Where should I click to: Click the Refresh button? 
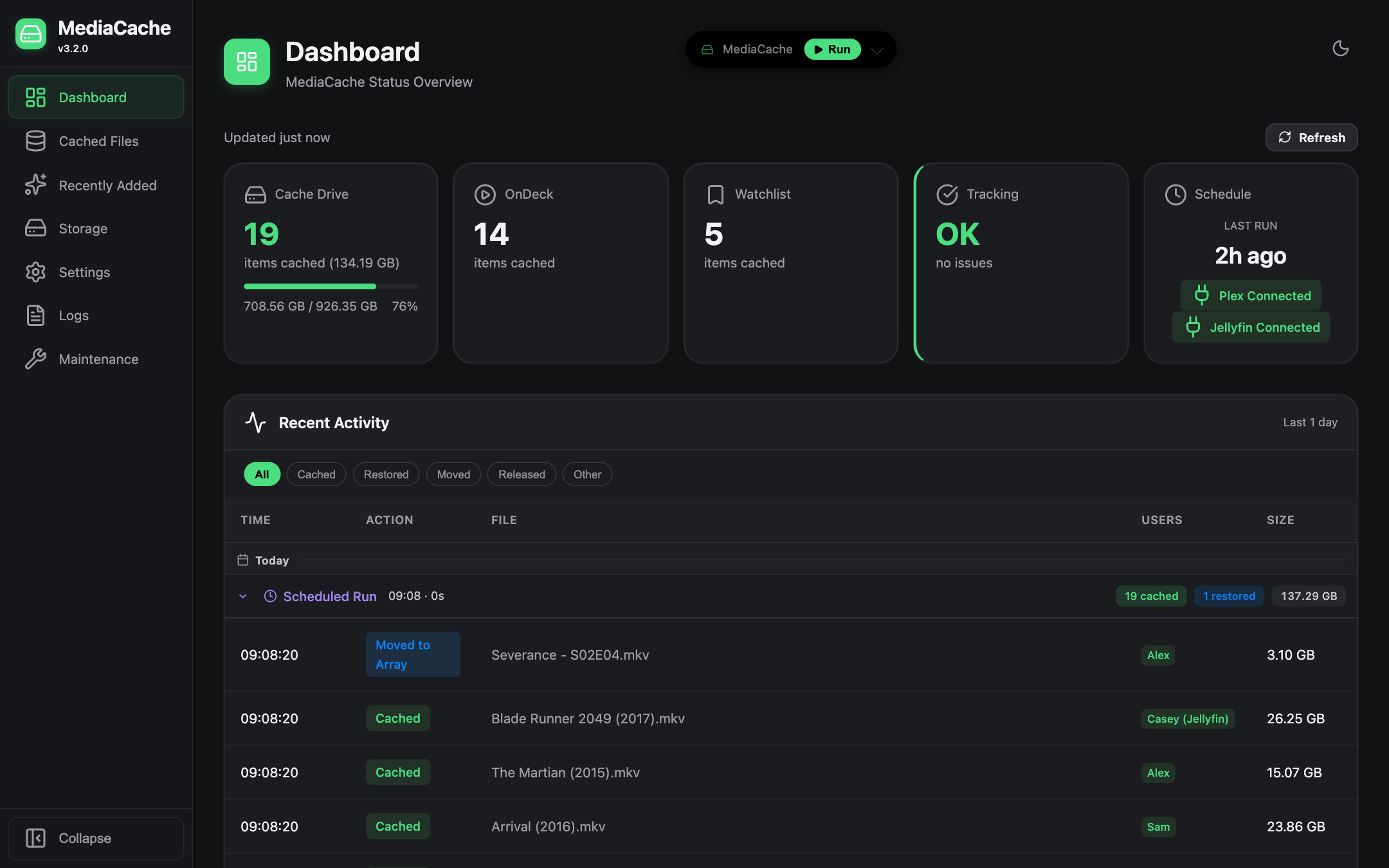1311,138
